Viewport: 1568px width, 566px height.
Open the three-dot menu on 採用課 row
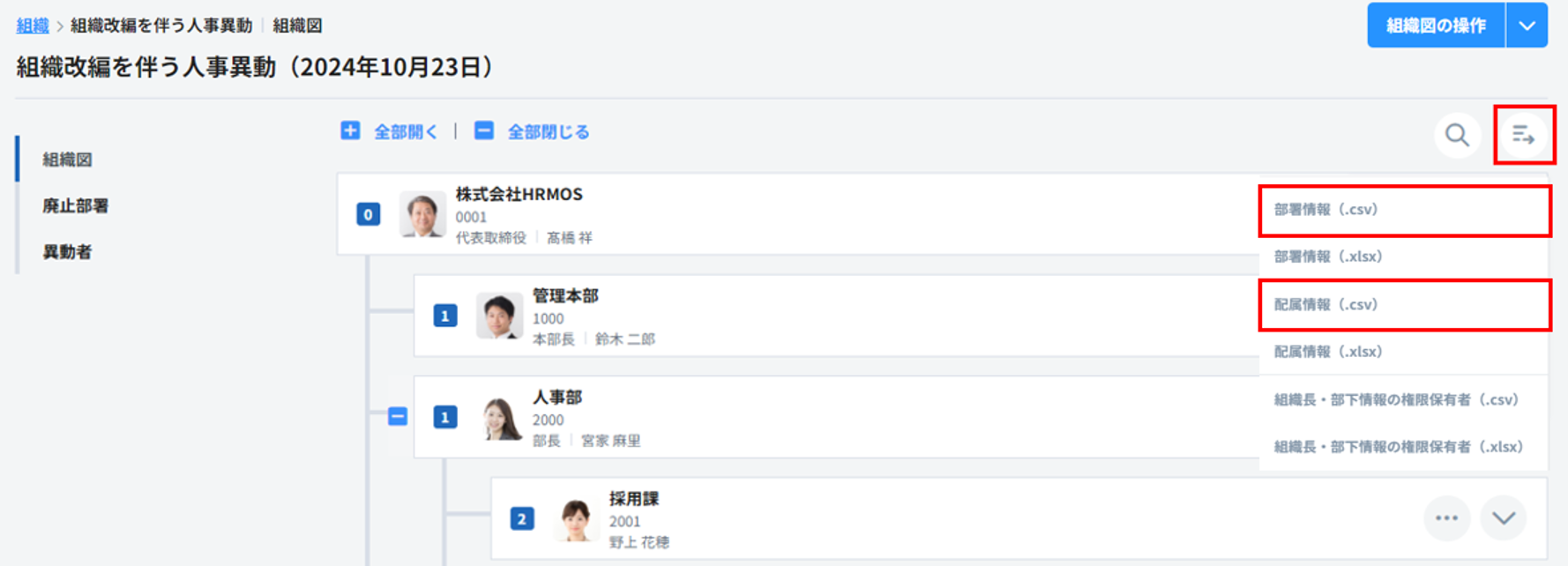pos(1446,518)
